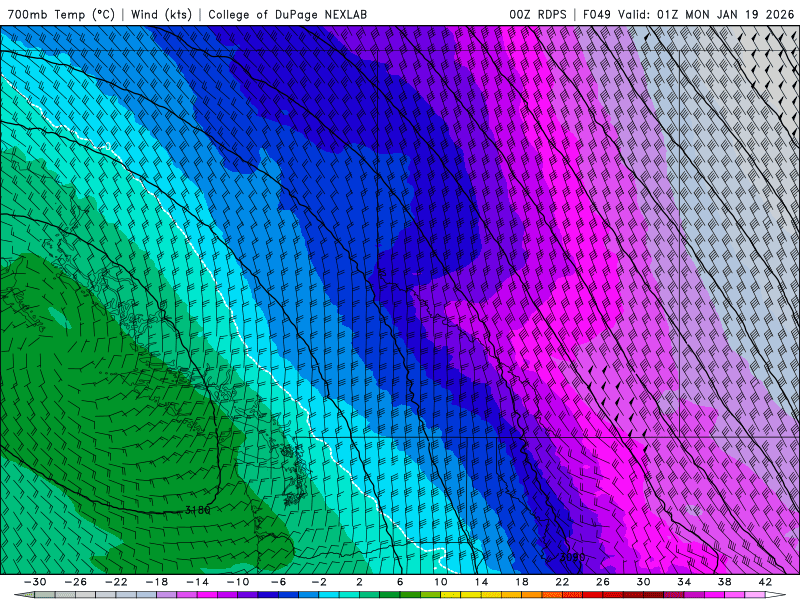Click the -30 colorbar value
The image size is (800, 600).
tap(35, 582)
